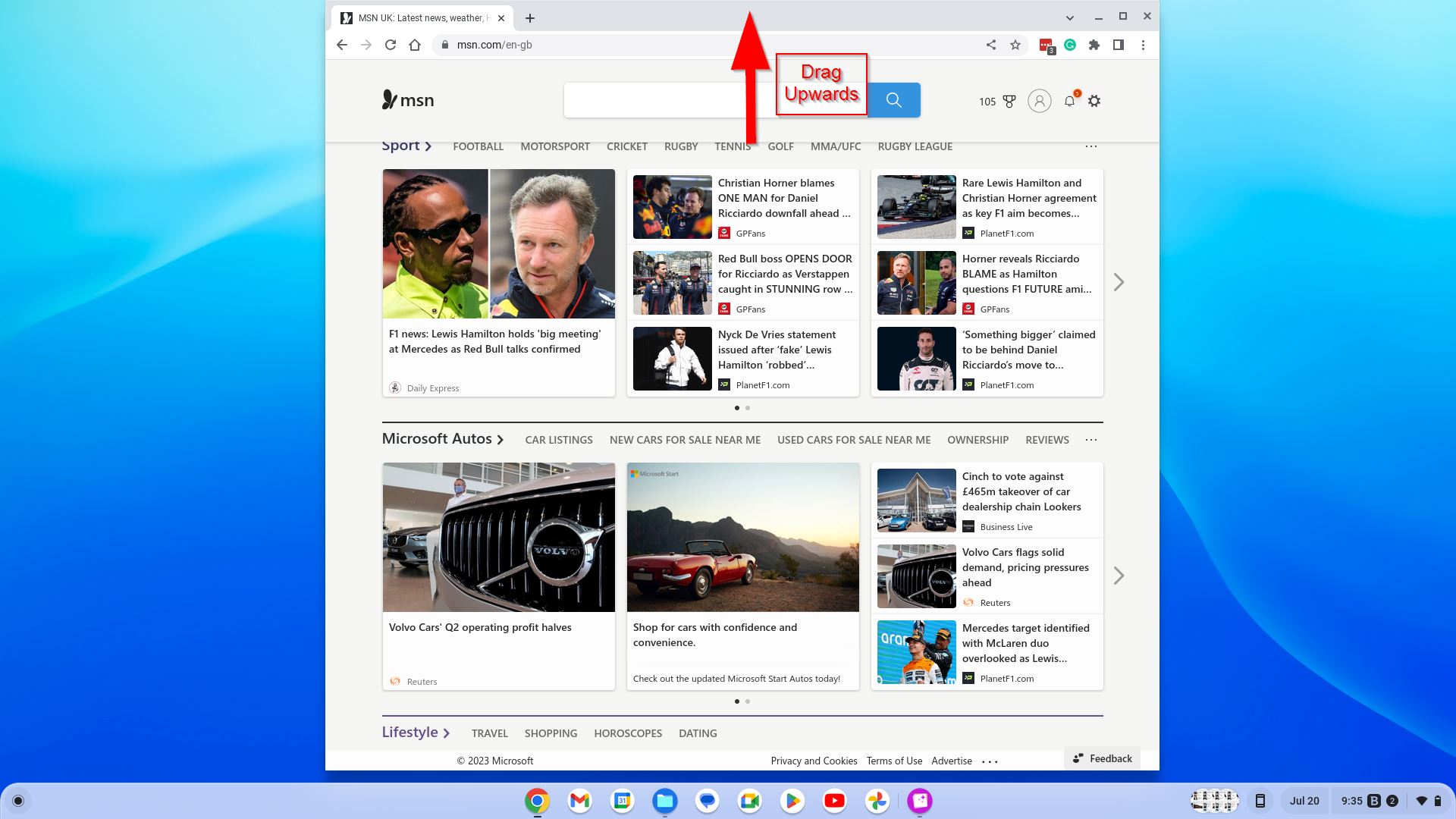Click the user account profile icon
Image resolution: width=1456 pixels, height=819 pixels.
pos(1039,100)
